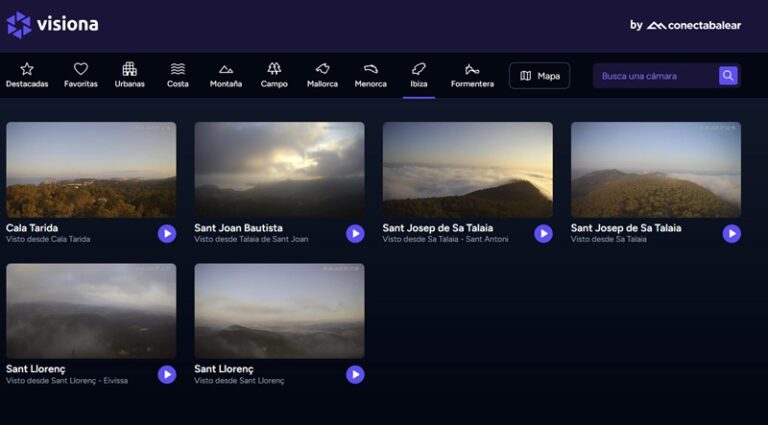Choose the Montaña category
Image resolution: width=768 pixels, height=425 pixels.
click(226, 75)
